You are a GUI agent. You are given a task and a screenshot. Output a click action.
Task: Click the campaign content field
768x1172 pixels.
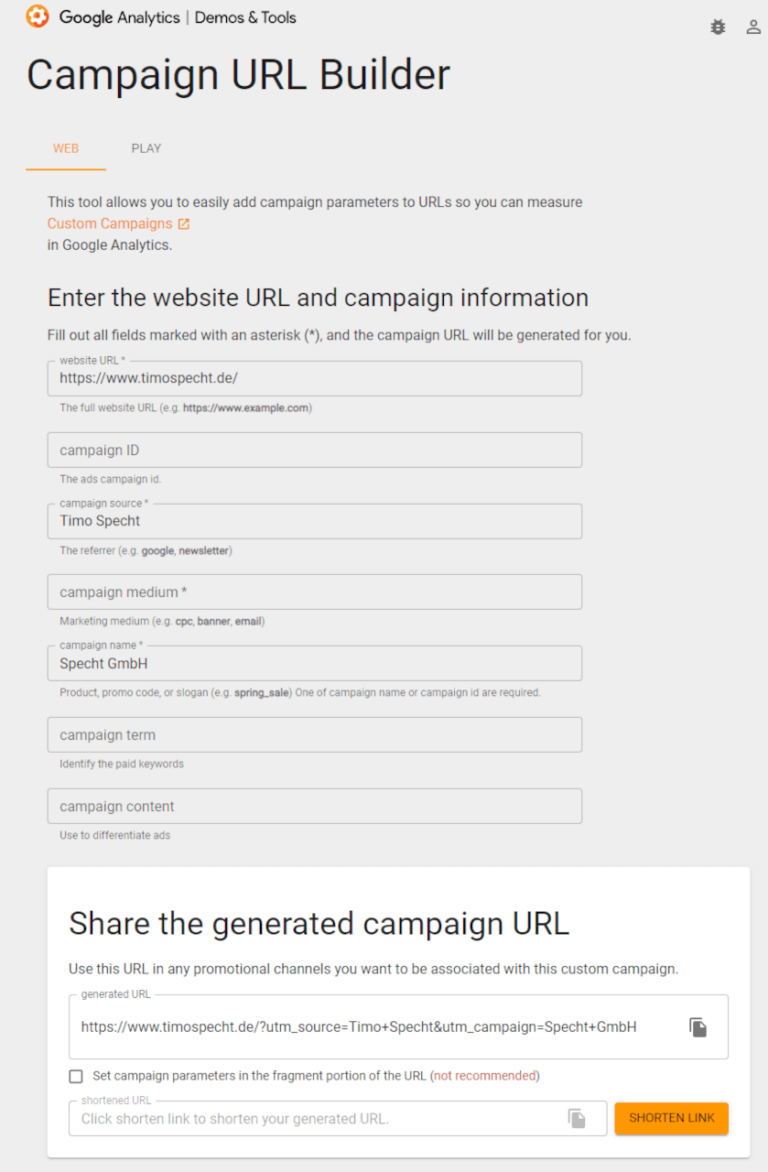(315, 806)
